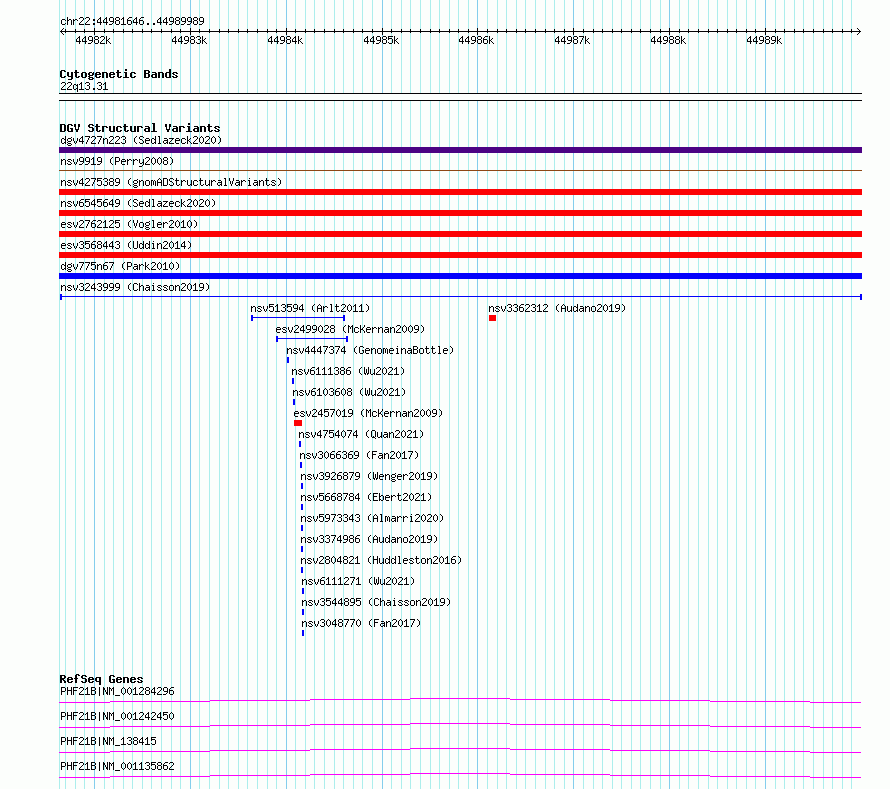This screenshot has width=890, height=789.
Task: Click the red nsv3362312 variant block
Action: click(493, 318)
